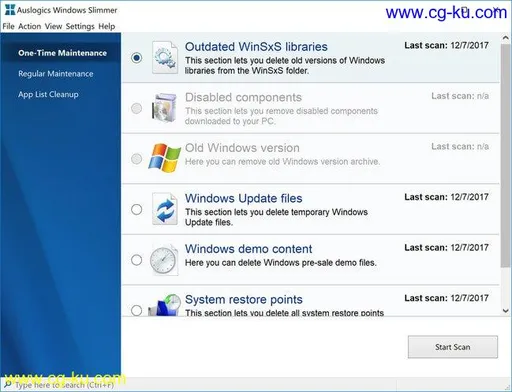Click the Last scan date for WinSxS libraries

click(446, 45)
